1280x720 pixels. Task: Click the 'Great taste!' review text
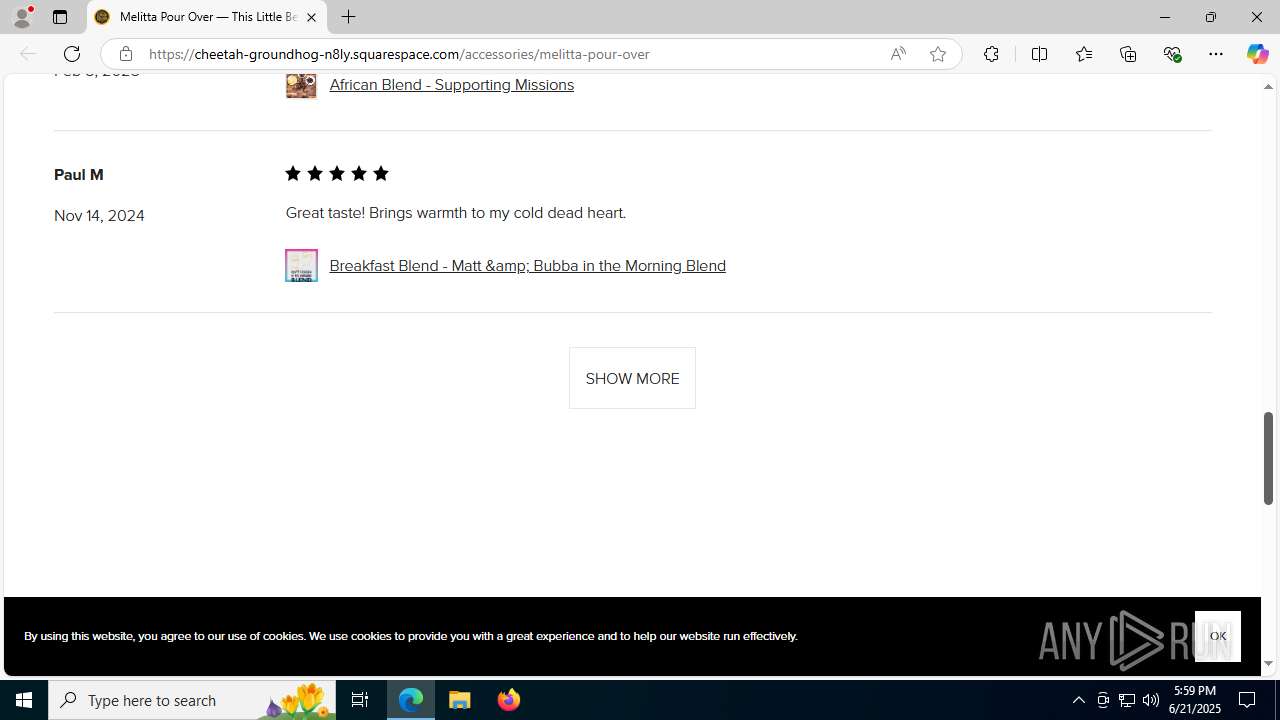click(x=456, y=213)
